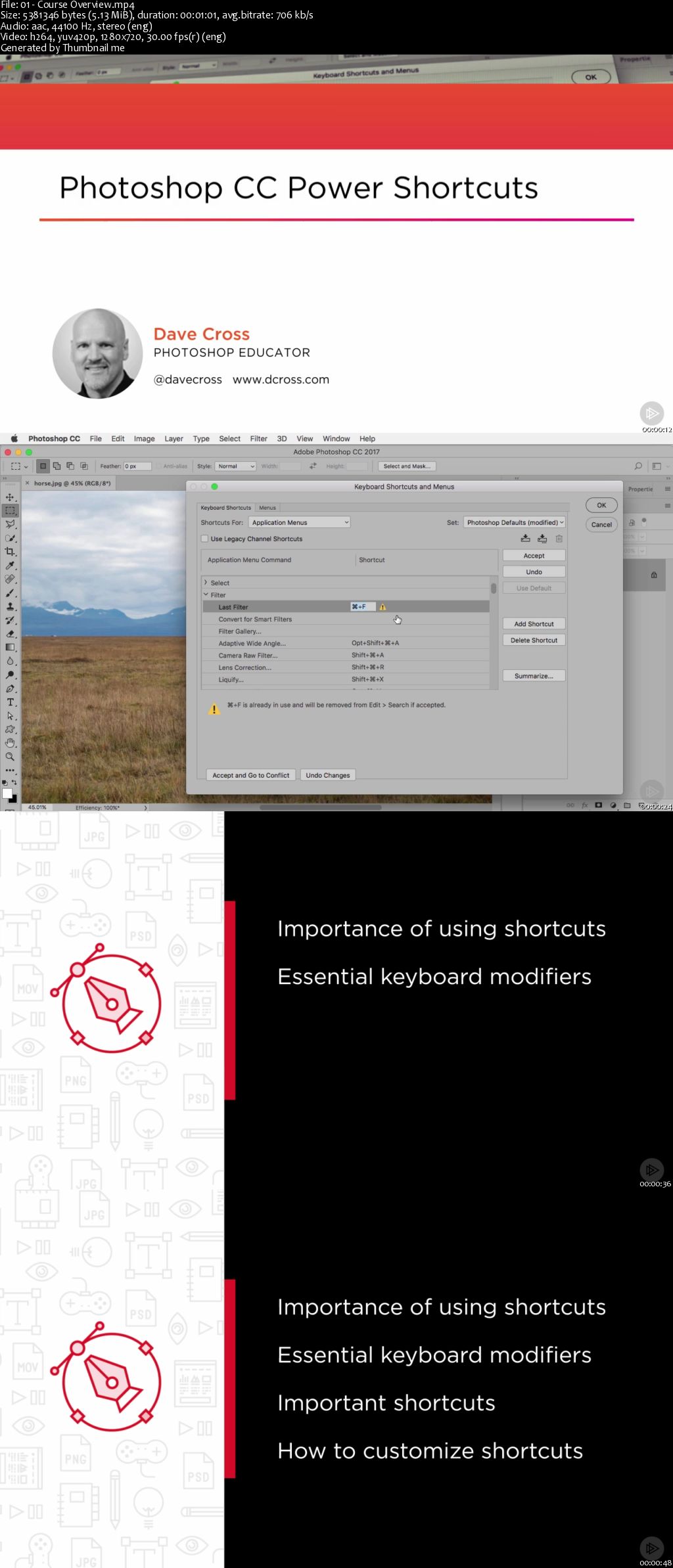The image size is (673, 1568).
Task: Click the foreground color swatch
Action: [7, 793]
